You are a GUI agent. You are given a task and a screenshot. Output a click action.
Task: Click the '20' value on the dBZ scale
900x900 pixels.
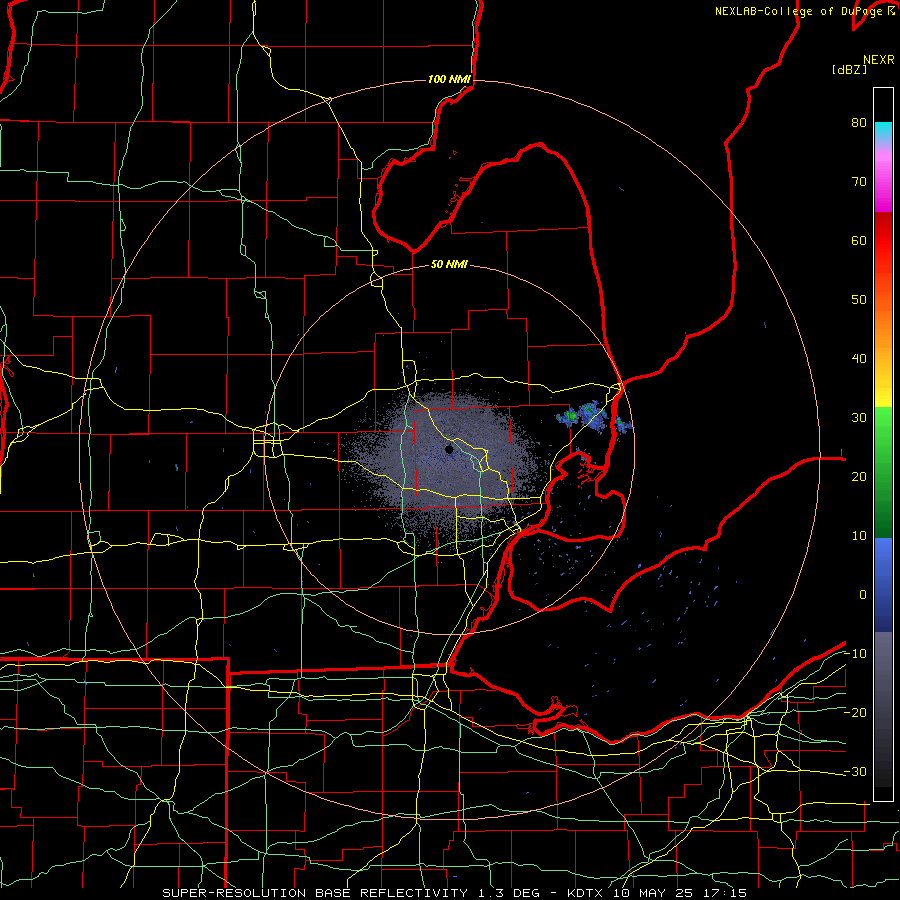point(859,476)
